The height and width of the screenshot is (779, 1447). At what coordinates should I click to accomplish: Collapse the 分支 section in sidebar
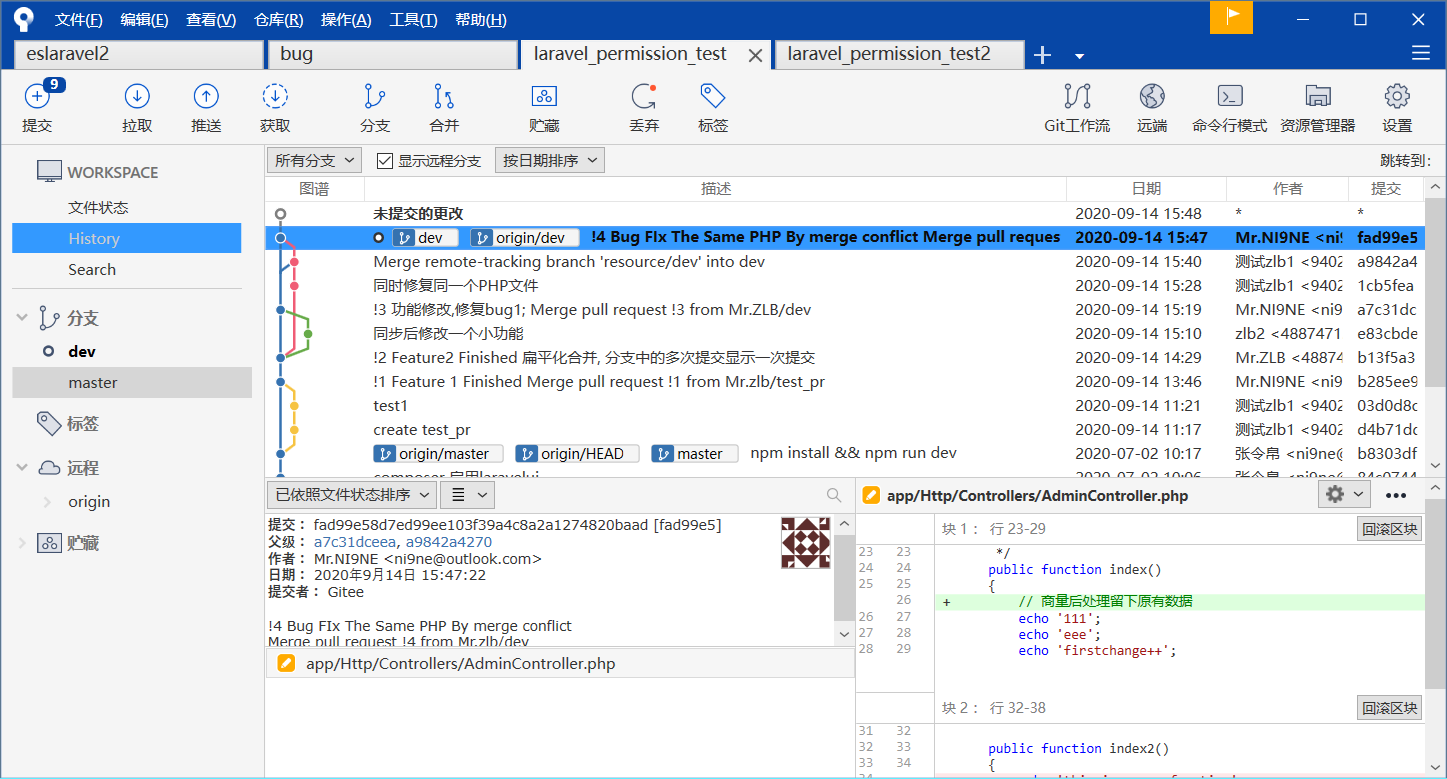coord(22,318)
